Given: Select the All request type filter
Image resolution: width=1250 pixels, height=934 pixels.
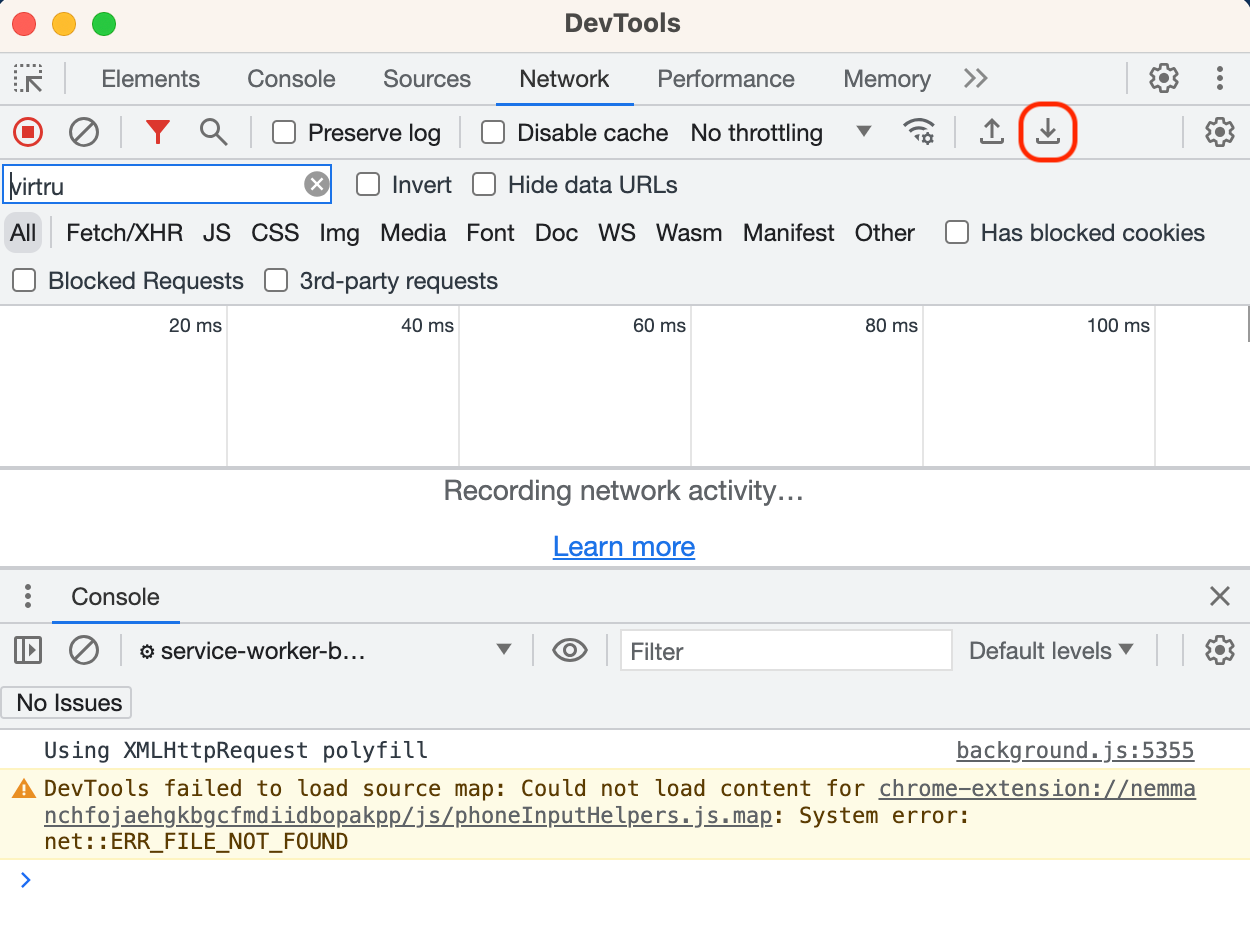Looking at the screenshot, I should pyautogui.click(x=23, y=233).
